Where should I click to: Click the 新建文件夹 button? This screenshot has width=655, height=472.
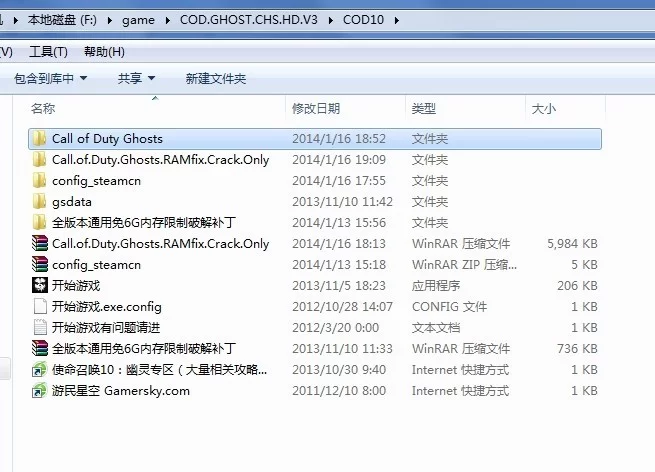click(x=216, y=79)
